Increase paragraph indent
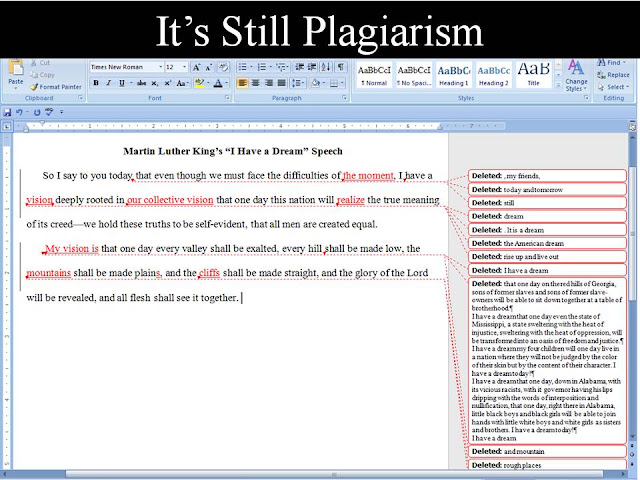 coord(312,67)
